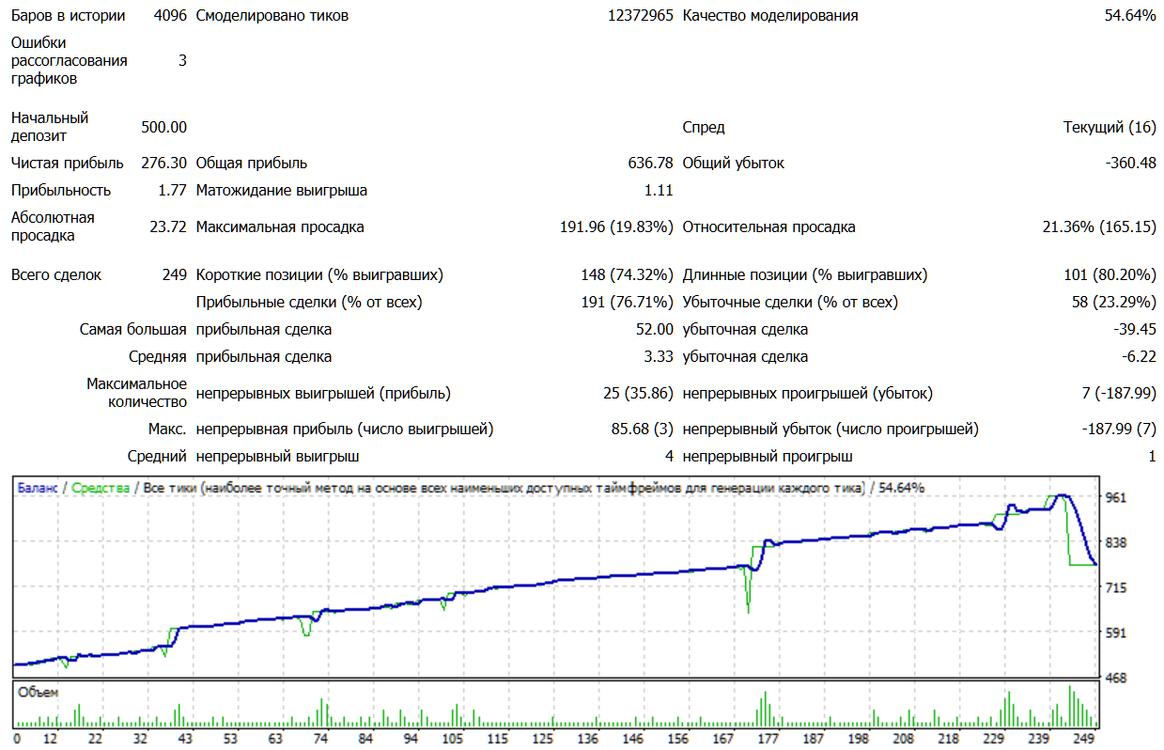Click 'Матожидание выигрыша' value 1.11
Screen dimensions: 1164x750
tap(658, 190)
